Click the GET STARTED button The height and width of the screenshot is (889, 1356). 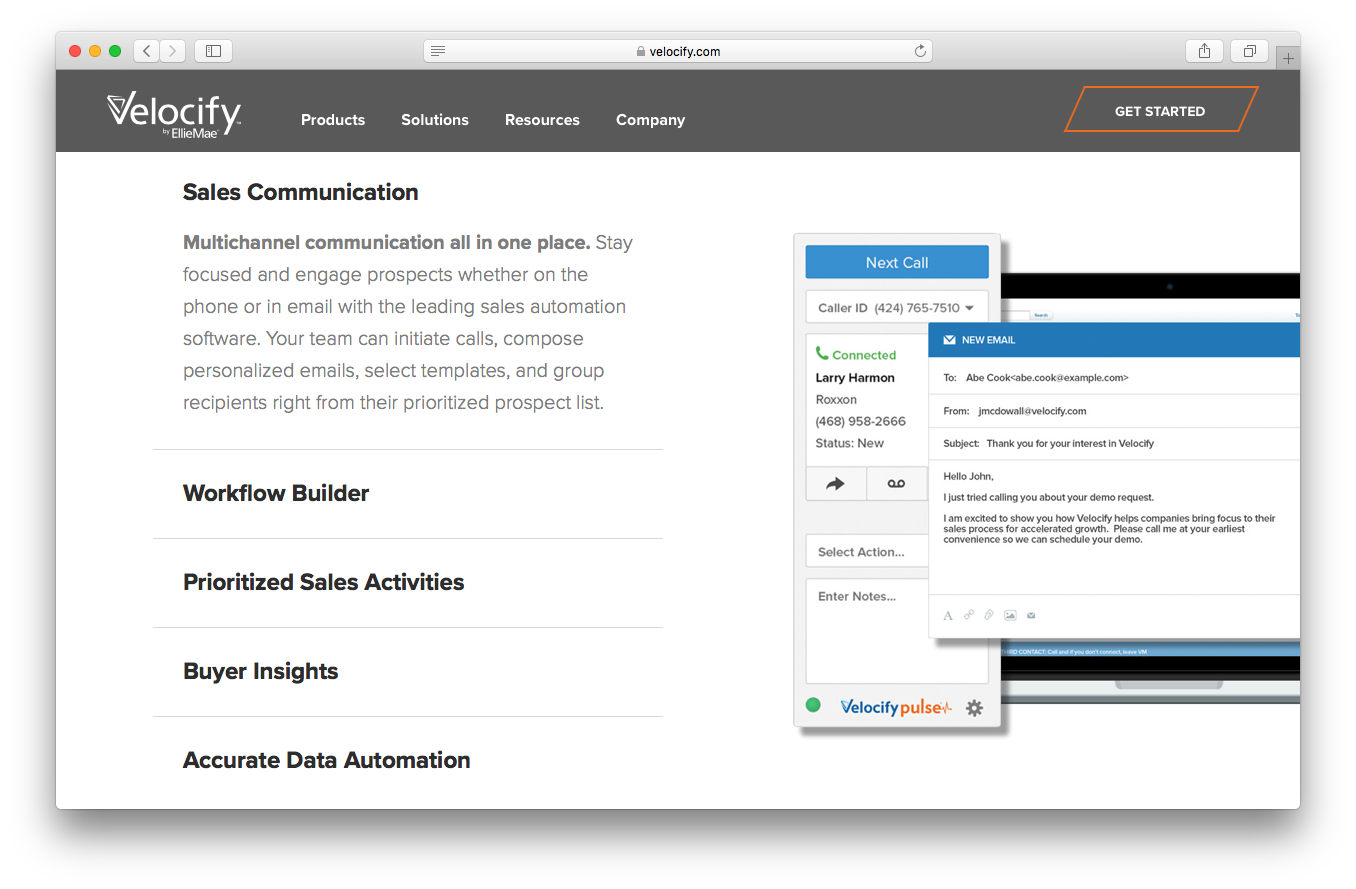pos(1160,110)
